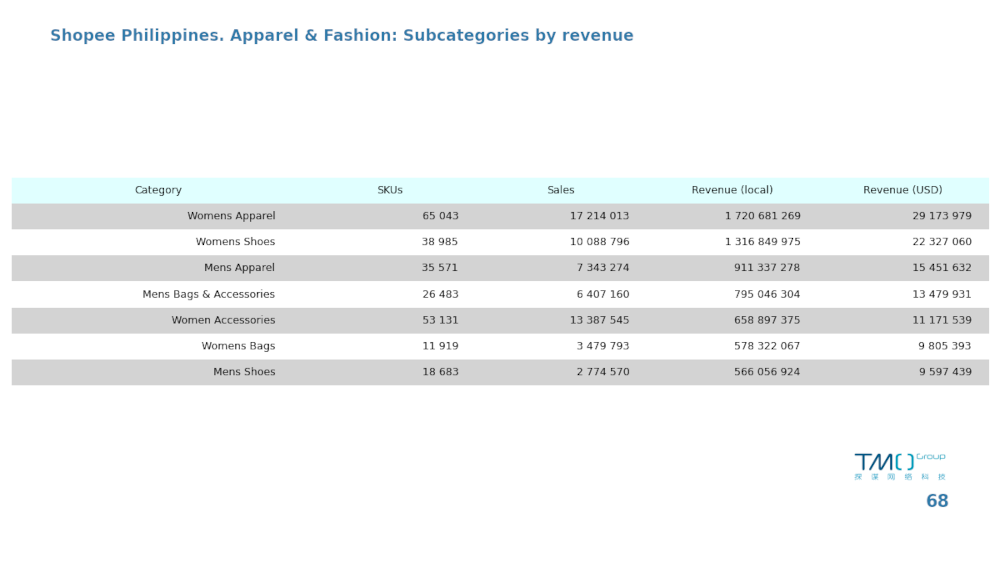Click sales figure 17 214 013
Screen dimensions: 1000x563
599,216
